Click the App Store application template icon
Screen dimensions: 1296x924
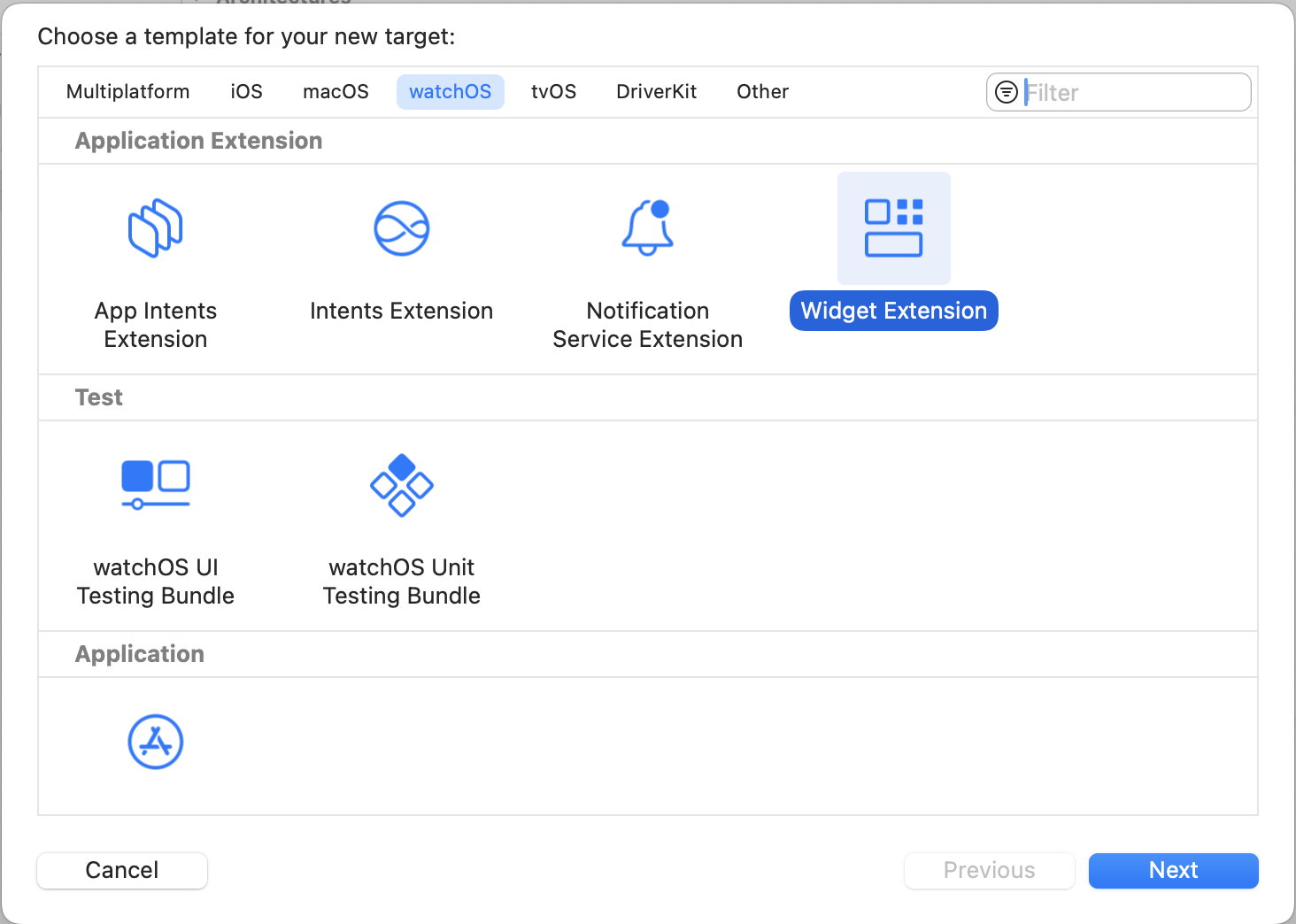156,742
